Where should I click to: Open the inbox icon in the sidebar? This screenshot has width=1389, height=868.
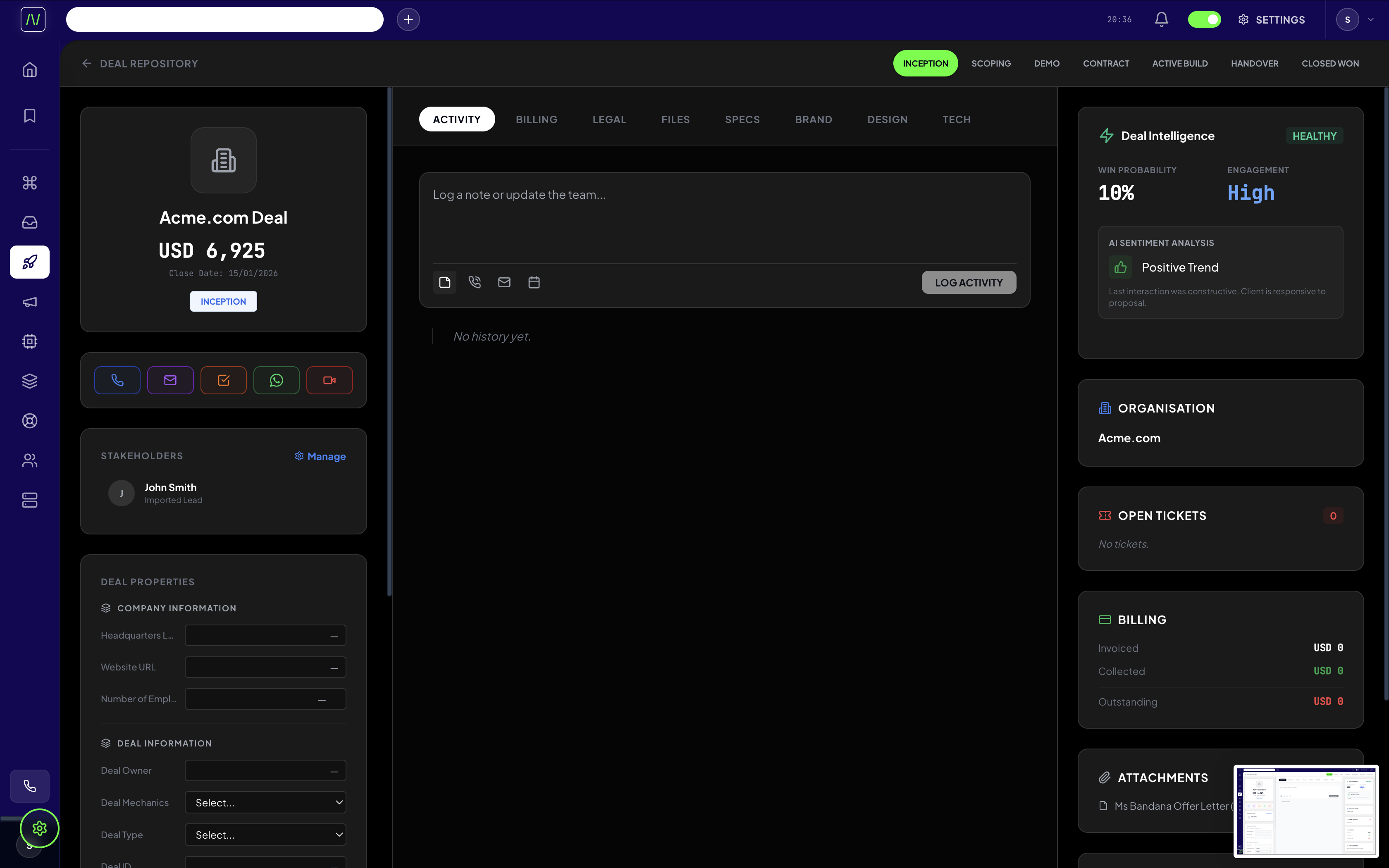coord(29,222)
